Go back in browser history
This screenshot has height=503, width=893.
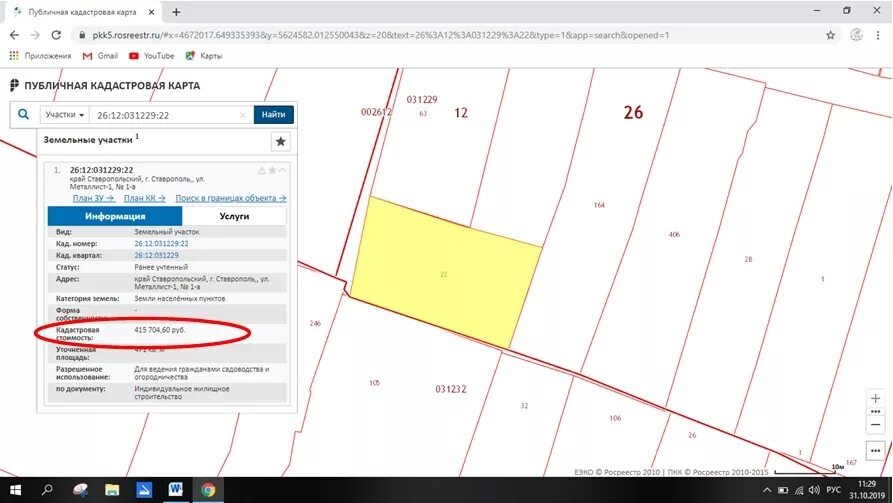[14, 35]
